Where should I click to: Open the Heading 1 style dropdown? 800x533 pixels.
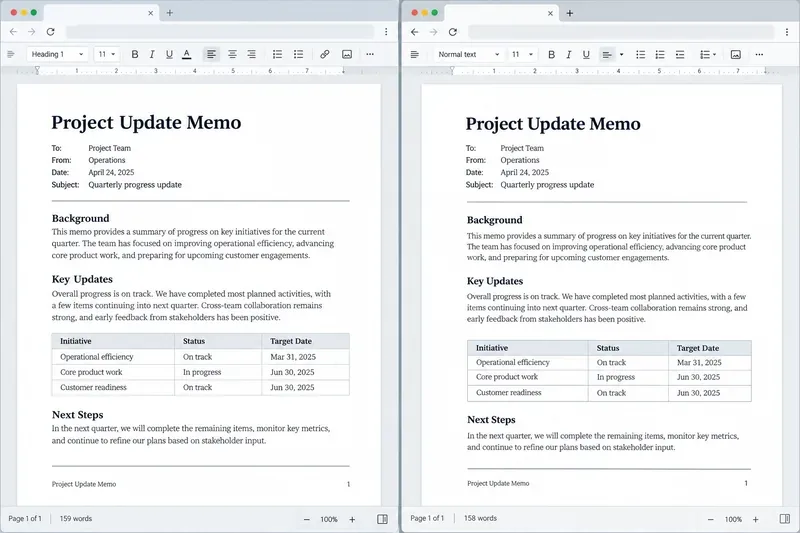point(57,54)
